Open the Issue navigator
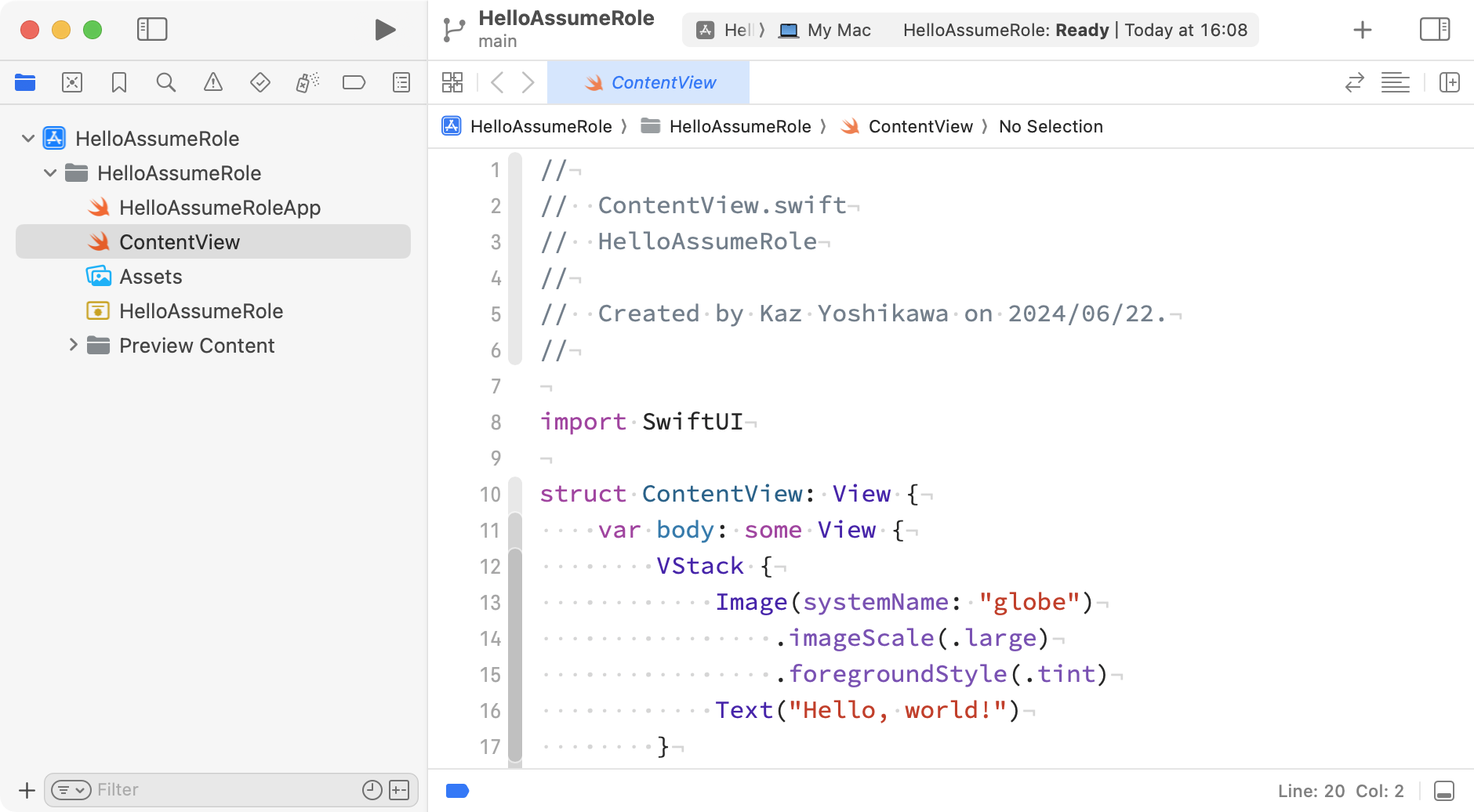The width and height of the screenshot is (1474, 812). (x=213, y=82)
